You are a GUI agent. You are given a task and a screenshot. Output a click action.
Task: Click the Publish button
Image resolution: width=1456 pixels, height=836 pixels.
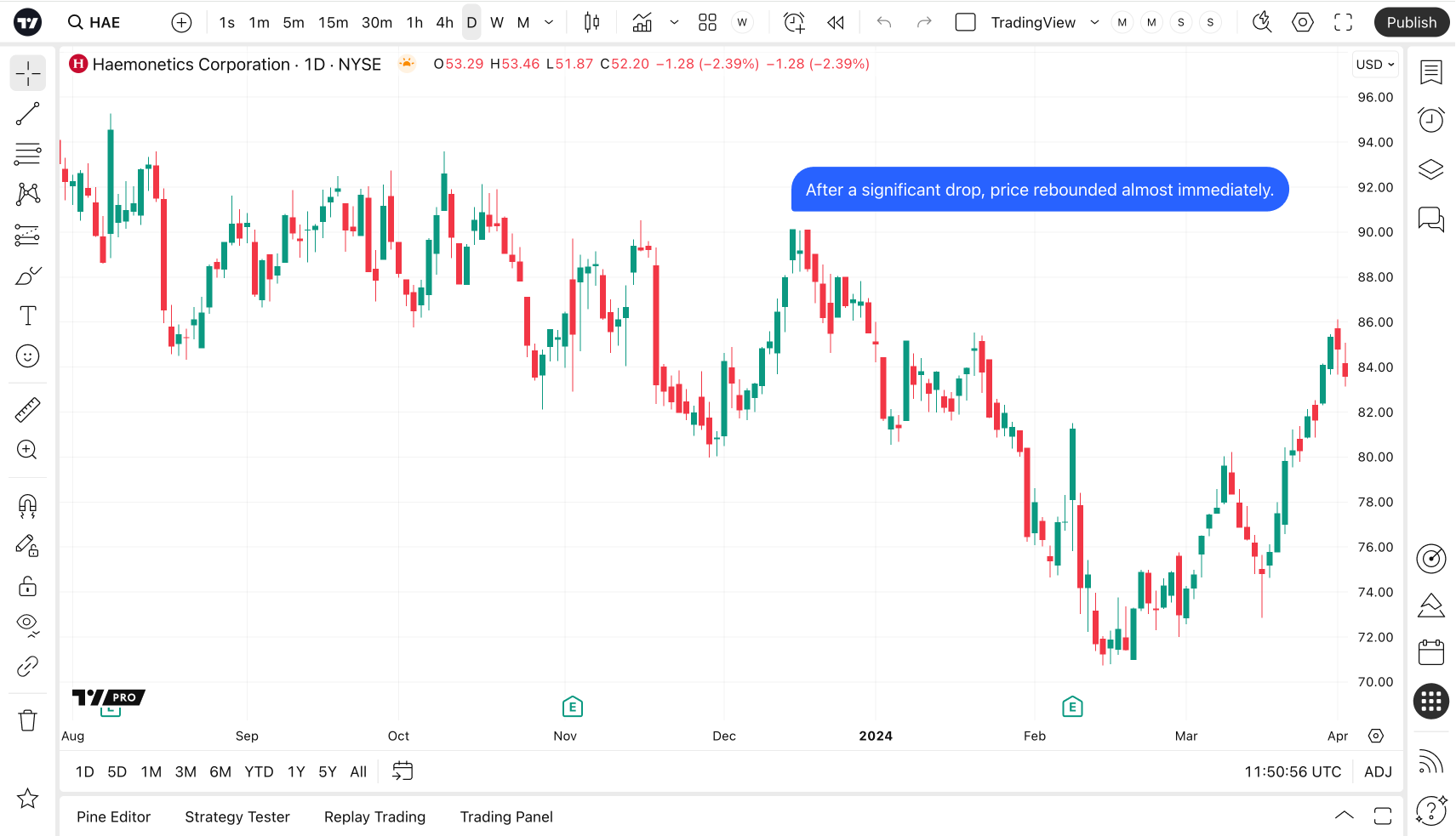pos(1411,22)
